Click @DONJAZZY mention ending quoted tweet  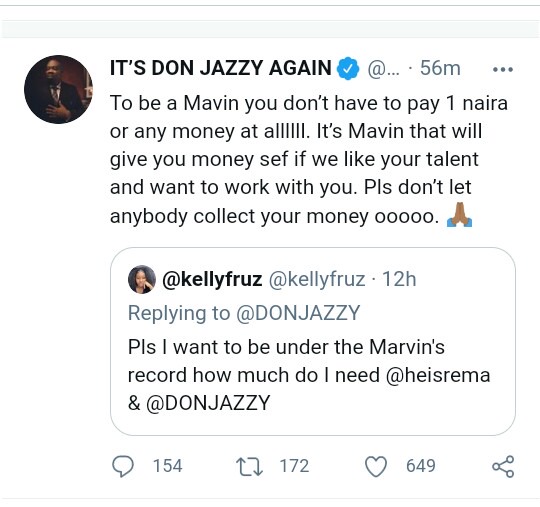(208, 403)
